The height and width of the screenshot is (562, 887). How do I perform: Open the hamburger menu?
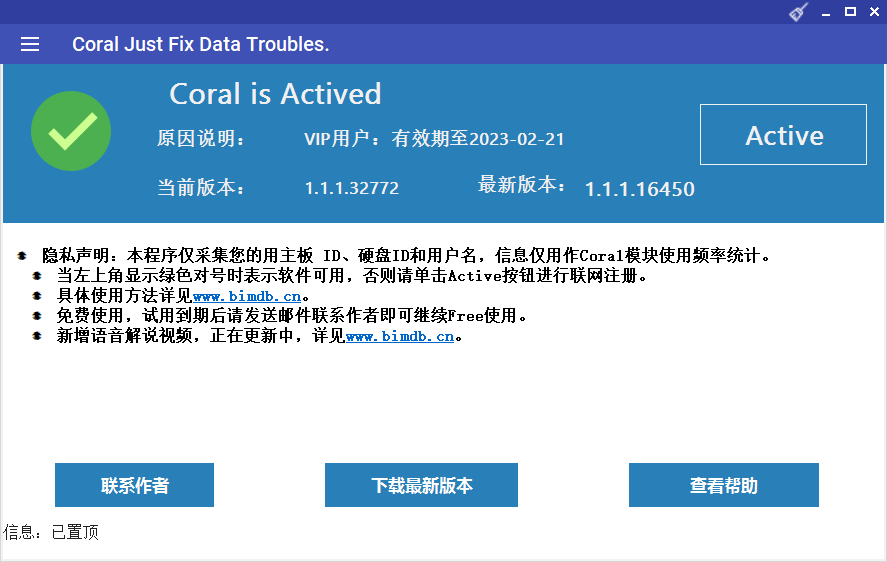pyautogui.click(x=30, y=44)
